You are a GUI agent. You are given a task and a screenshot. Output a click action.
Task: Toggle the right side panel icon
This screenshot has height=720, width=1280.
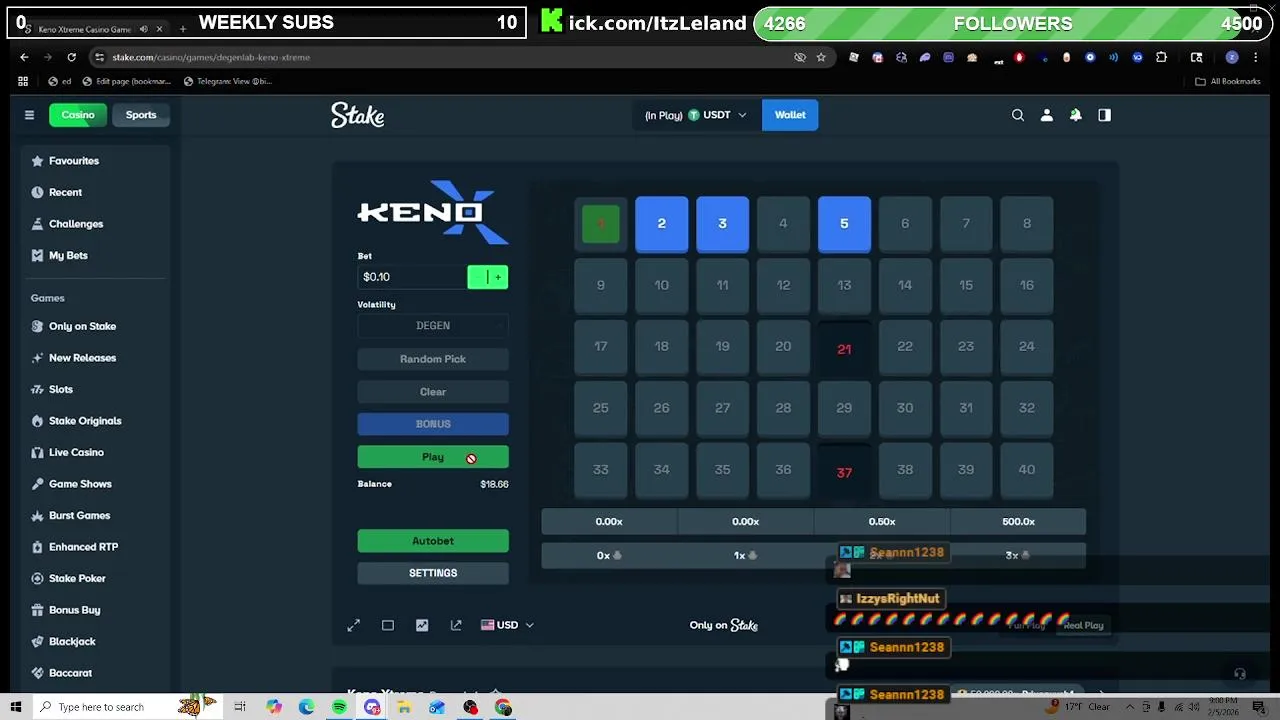click(1105, 115)
